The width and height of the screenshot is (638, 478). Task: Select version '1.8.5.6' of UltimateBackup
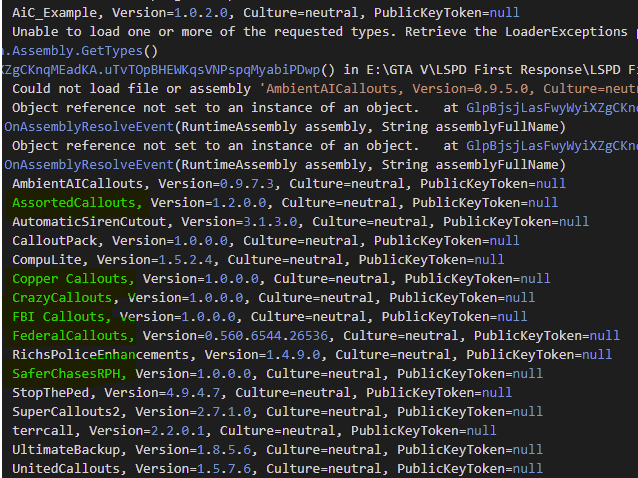click(224, 450)
